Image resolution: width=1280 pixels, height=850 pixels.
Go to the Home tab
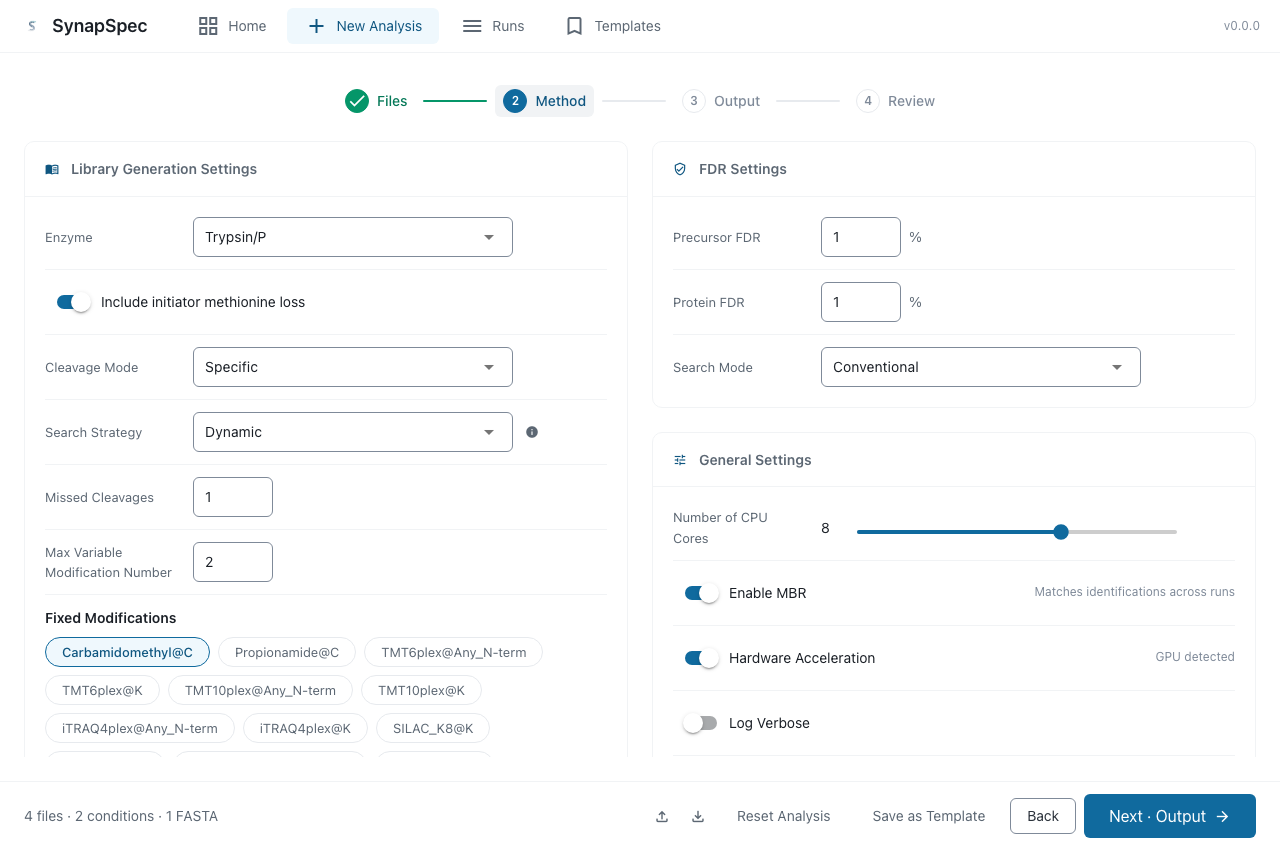tap(232, 26)
